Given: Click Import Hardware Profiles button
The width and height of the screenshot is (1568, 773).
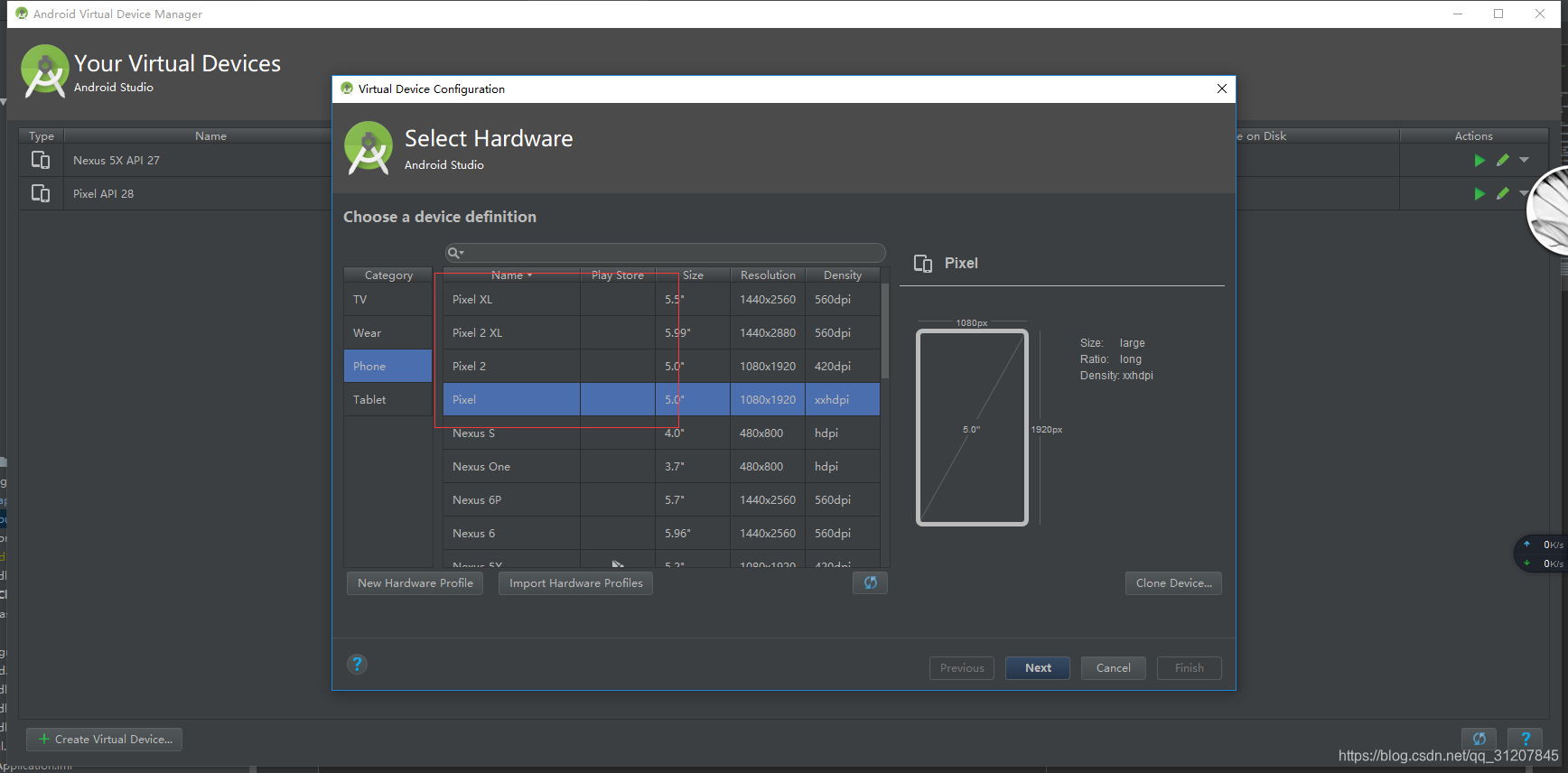Looking at the screenshot, I should [575, 582].
